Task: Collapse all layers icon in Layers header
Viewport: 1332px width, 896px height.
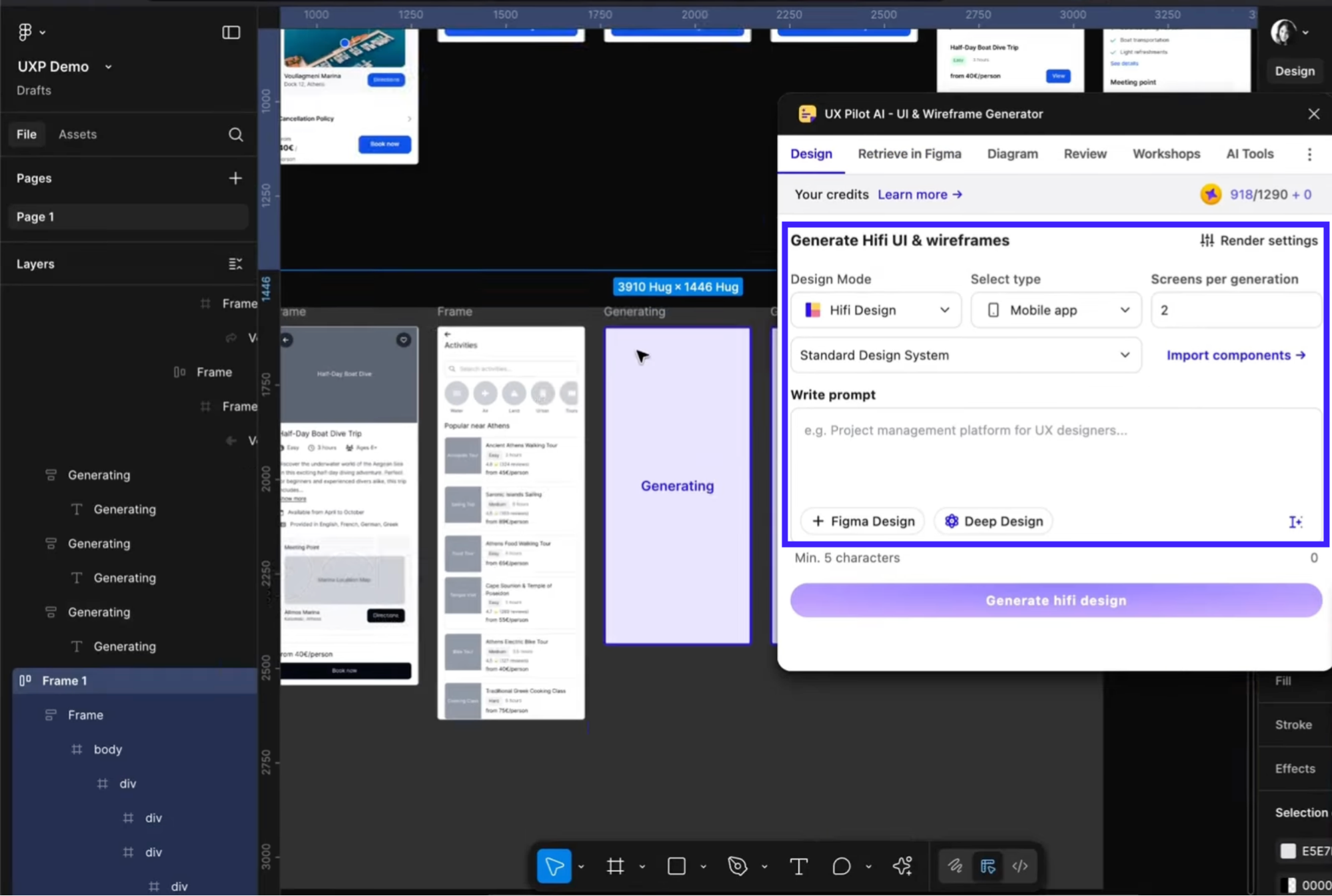Action: point(235,264)
